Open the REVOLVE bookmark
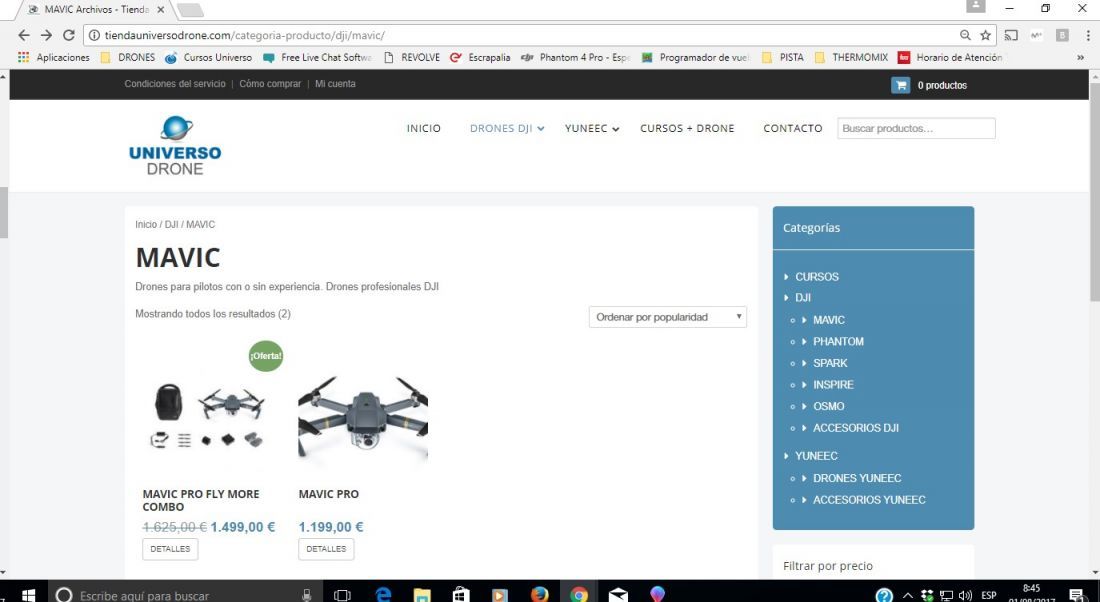Viewport: 1100px width, 602px height. click(x=412, y=58)
